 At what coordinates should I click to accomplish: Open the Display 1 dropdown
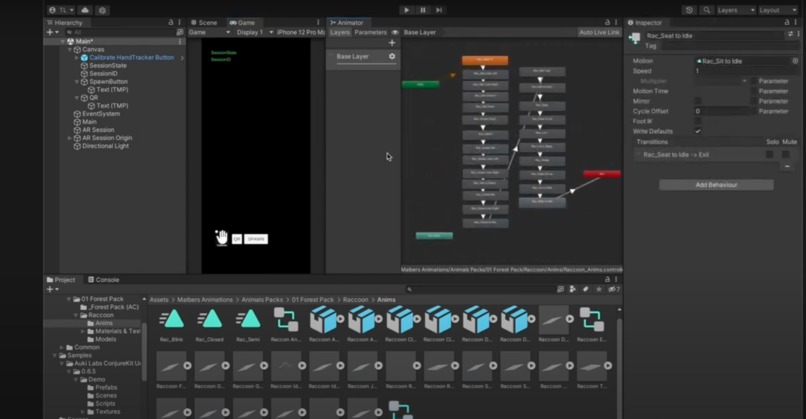(x=254, y=32)
